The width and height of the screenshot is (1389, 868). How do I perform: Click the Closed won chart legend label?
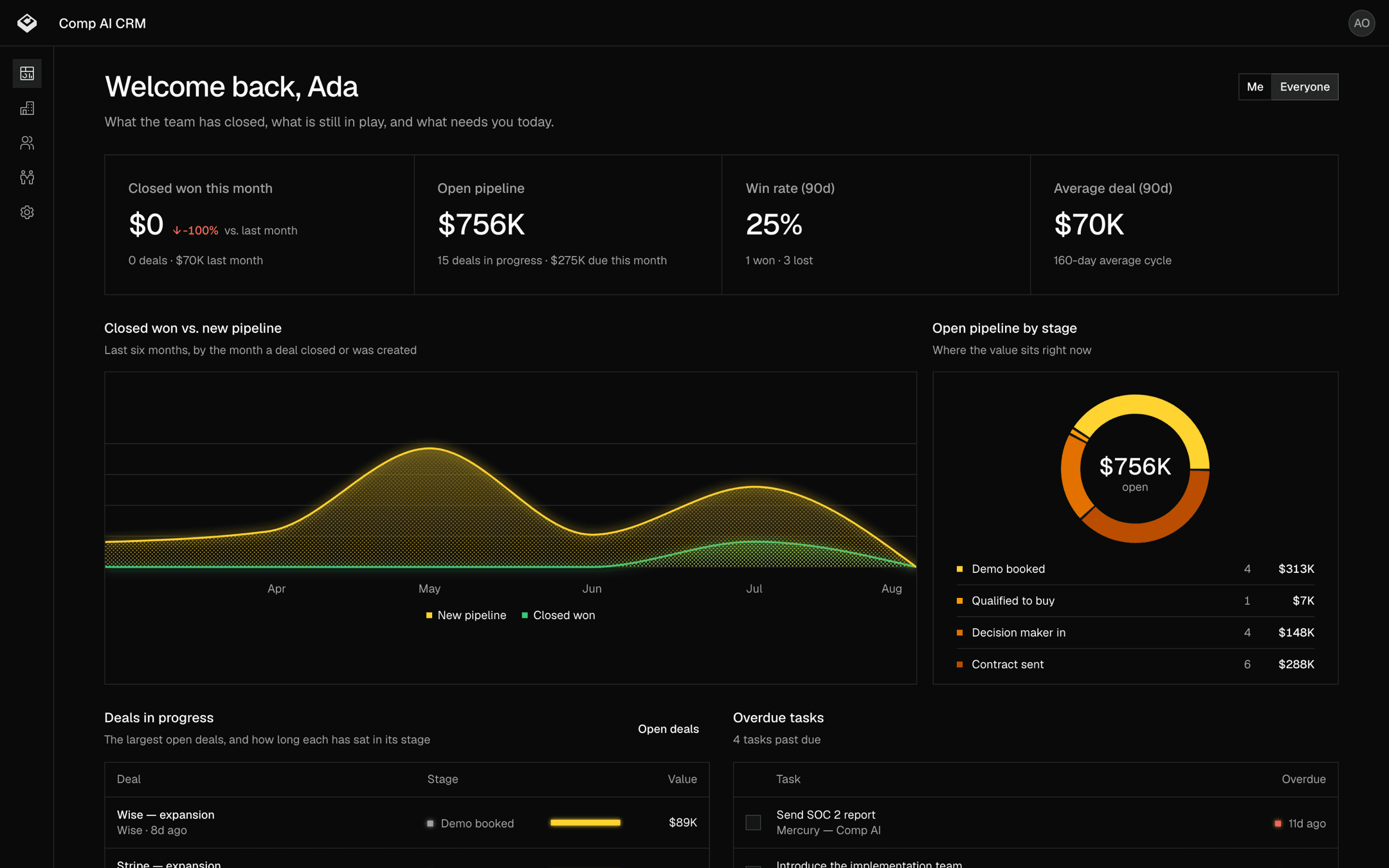pyautogui.click(x=564, y=615)
